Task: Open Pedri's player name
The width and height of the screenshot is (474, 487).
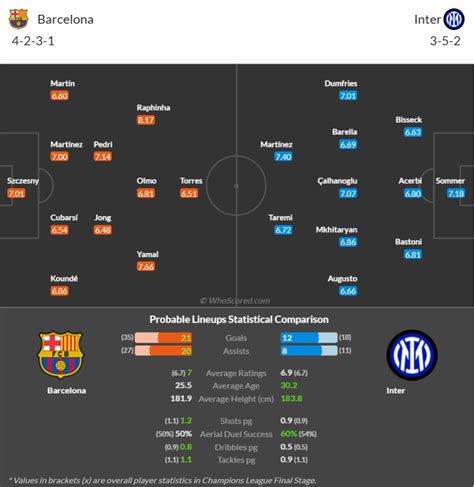Action: pos(103,144)
